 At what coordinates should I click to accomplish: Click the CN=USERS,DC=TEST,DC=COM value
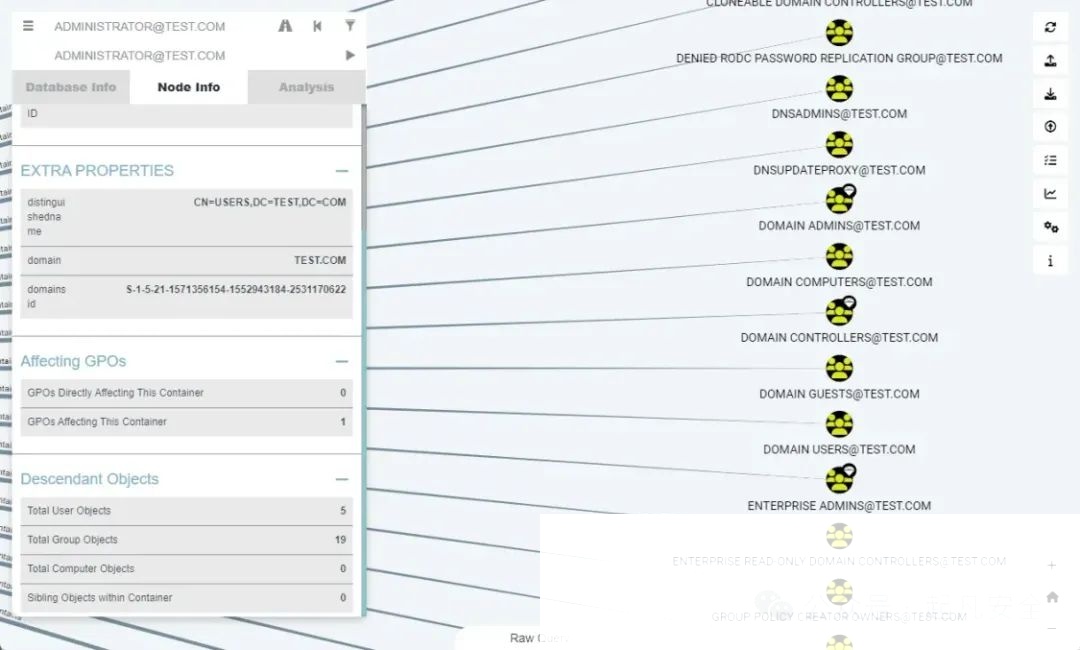[270, 202]
